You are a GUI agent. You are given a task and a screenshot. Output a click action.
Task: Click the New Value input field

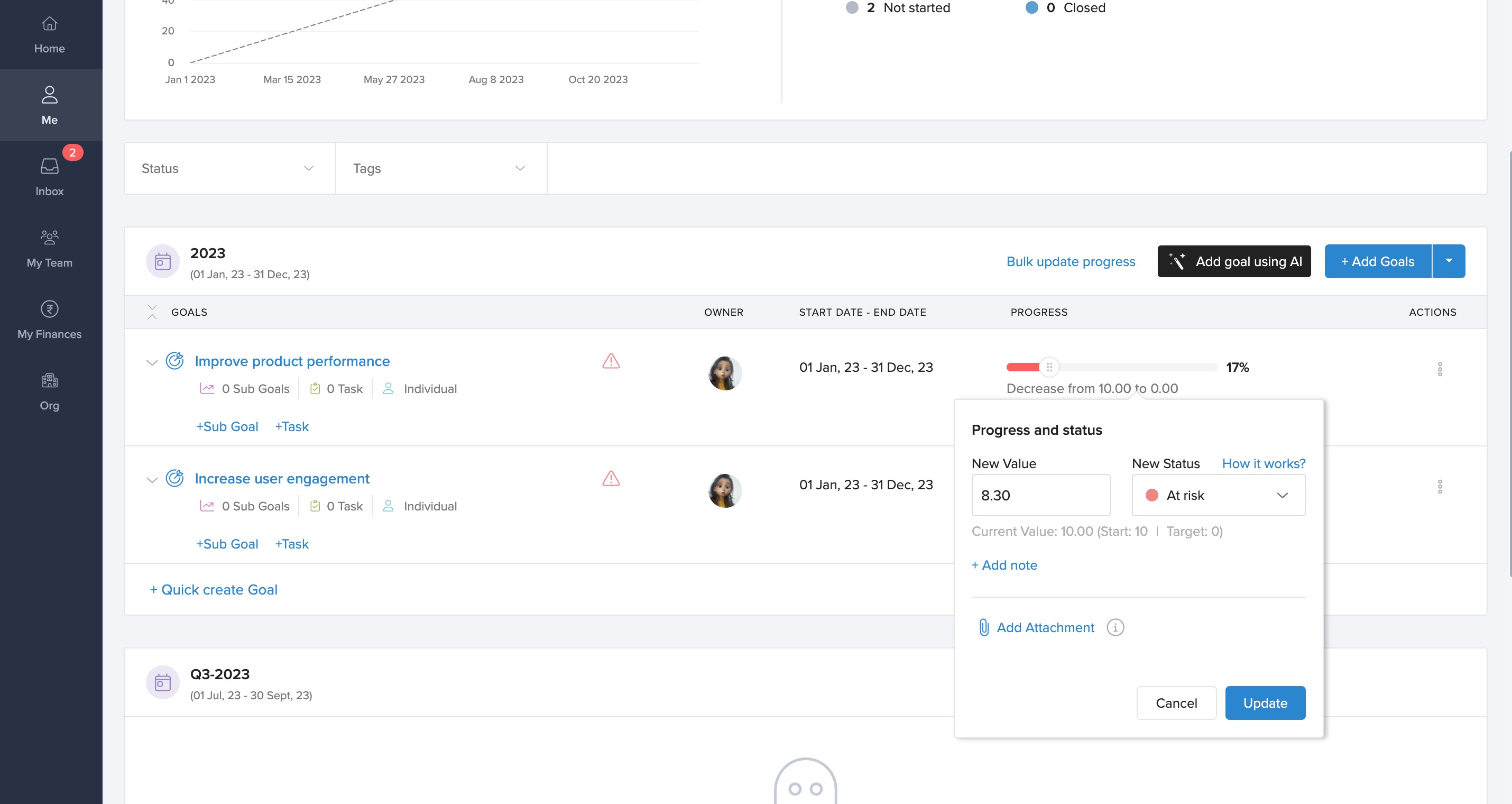click(1040, 495)
